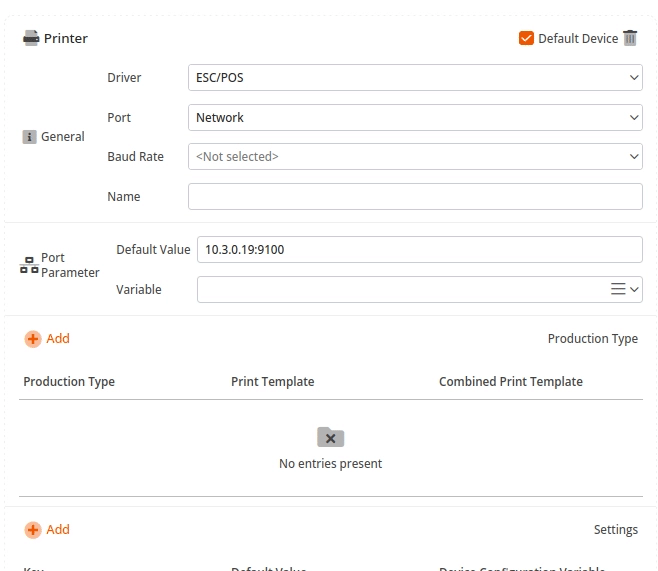Open the Baud Rate dropdown
Image resolution: width=658 pixels, height=571 pixels.
coord(414,157)
